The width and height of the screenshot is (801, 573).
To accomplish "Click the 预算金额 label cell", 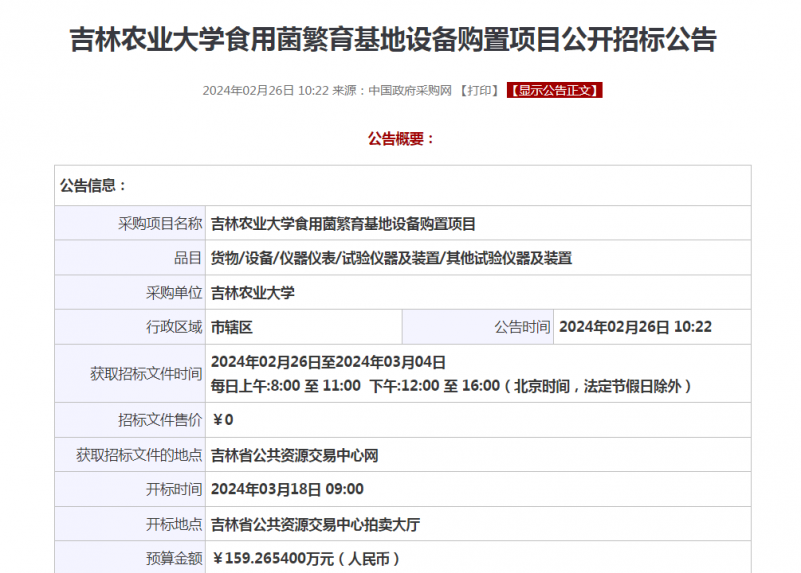I will click(x=130, y=558).
